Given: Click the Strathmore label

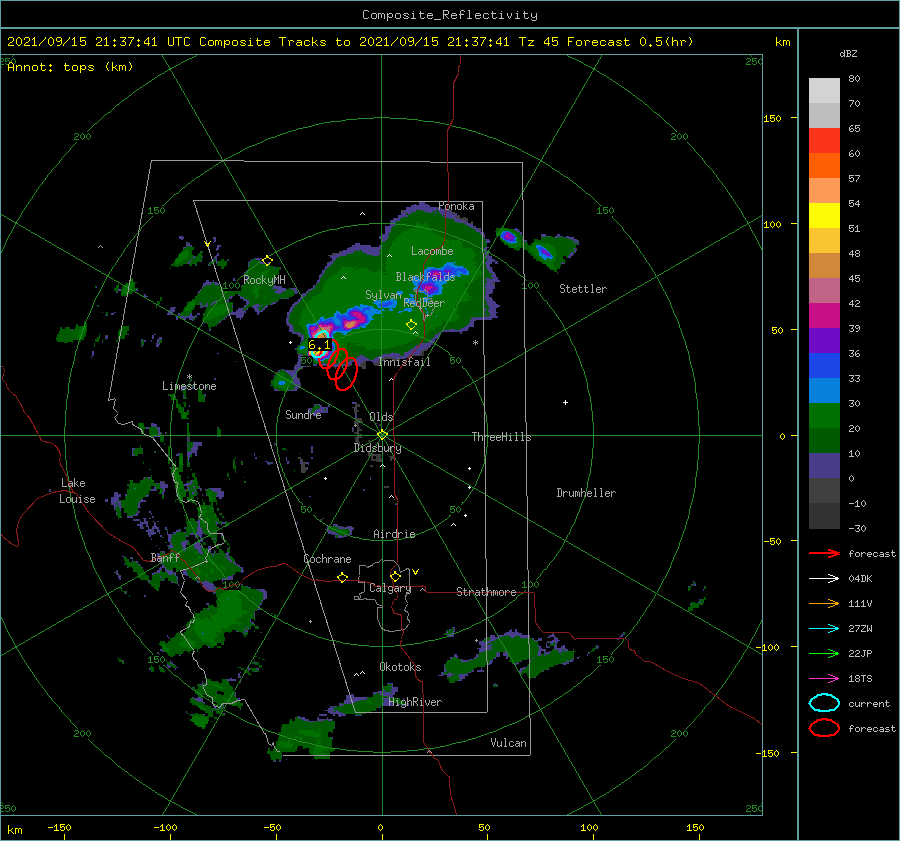Looking at the screenshot, I should tap(486, 592).
